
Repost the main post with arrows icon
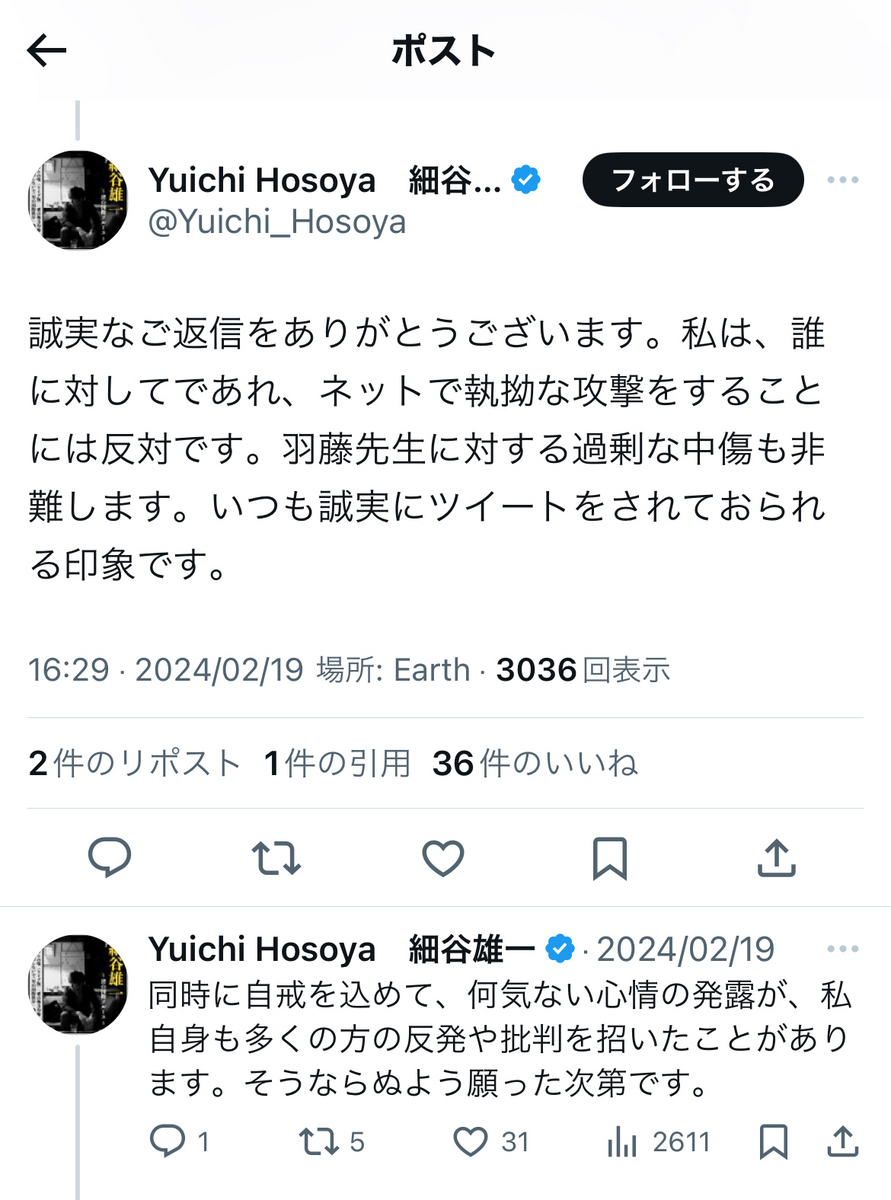coord(277,858)
